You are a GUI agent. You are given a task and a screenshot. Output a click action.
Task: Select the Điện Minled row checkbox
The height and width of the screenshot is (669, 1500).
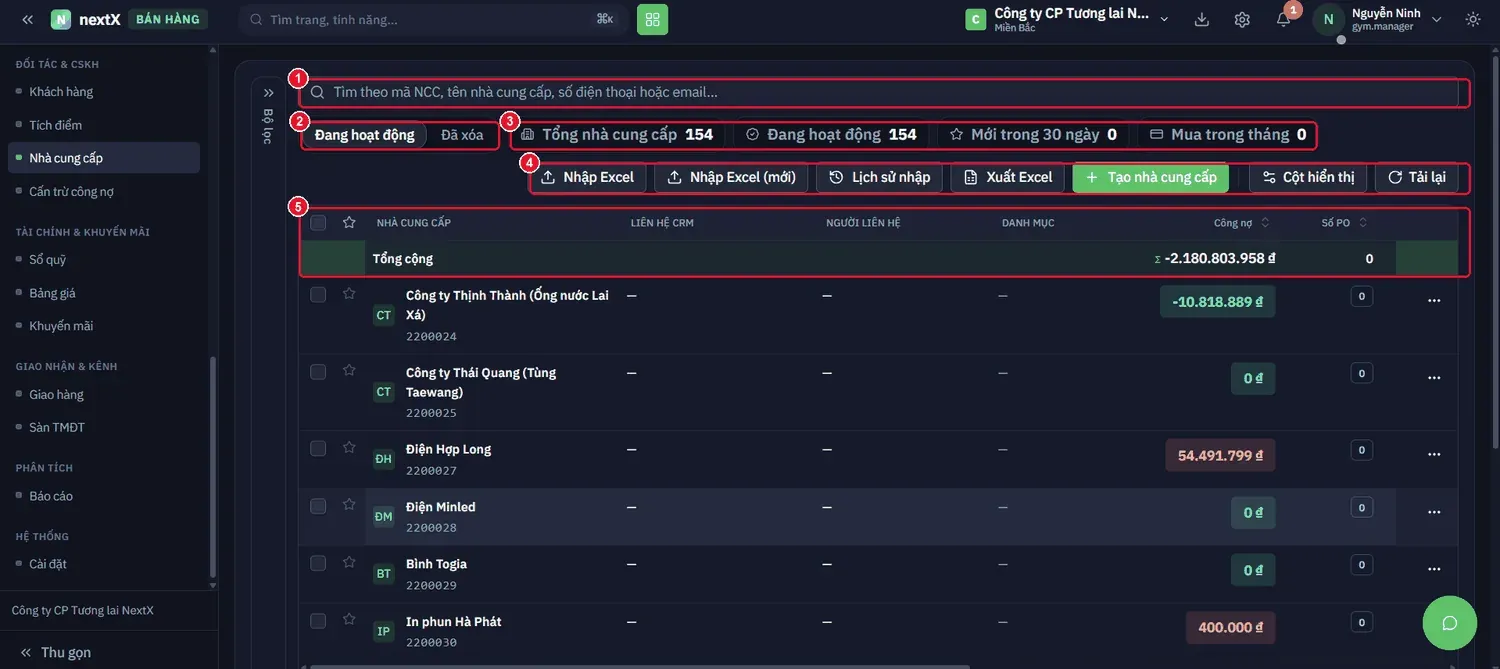click(x=318, y=506)
